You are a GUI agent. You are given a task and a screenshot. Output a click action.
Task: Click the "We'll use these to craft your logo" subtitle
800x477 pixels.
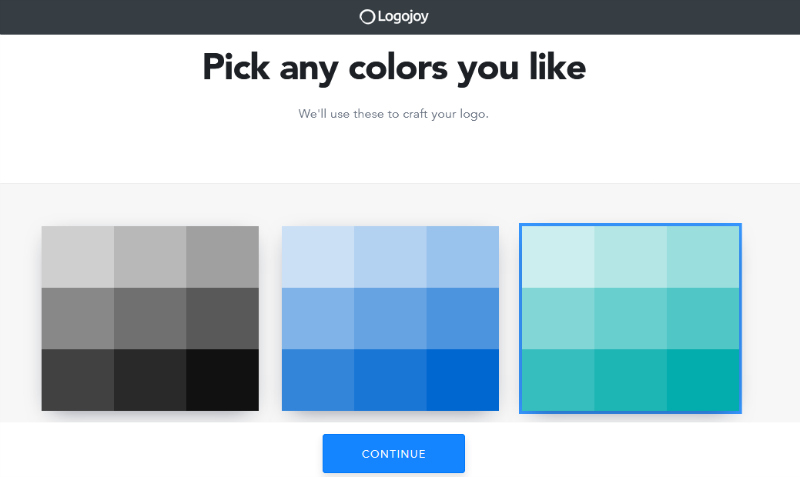click(x=393, y=114)
